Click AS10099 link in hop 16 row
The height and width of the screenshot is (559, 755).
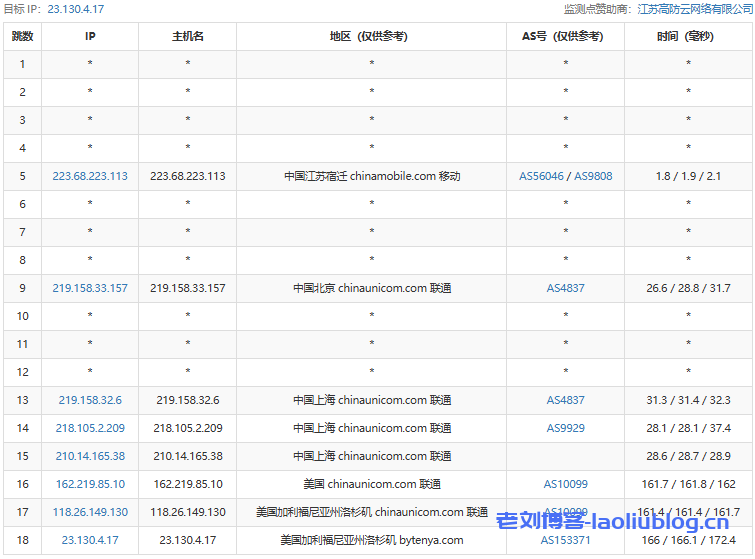tap(565, 484)
